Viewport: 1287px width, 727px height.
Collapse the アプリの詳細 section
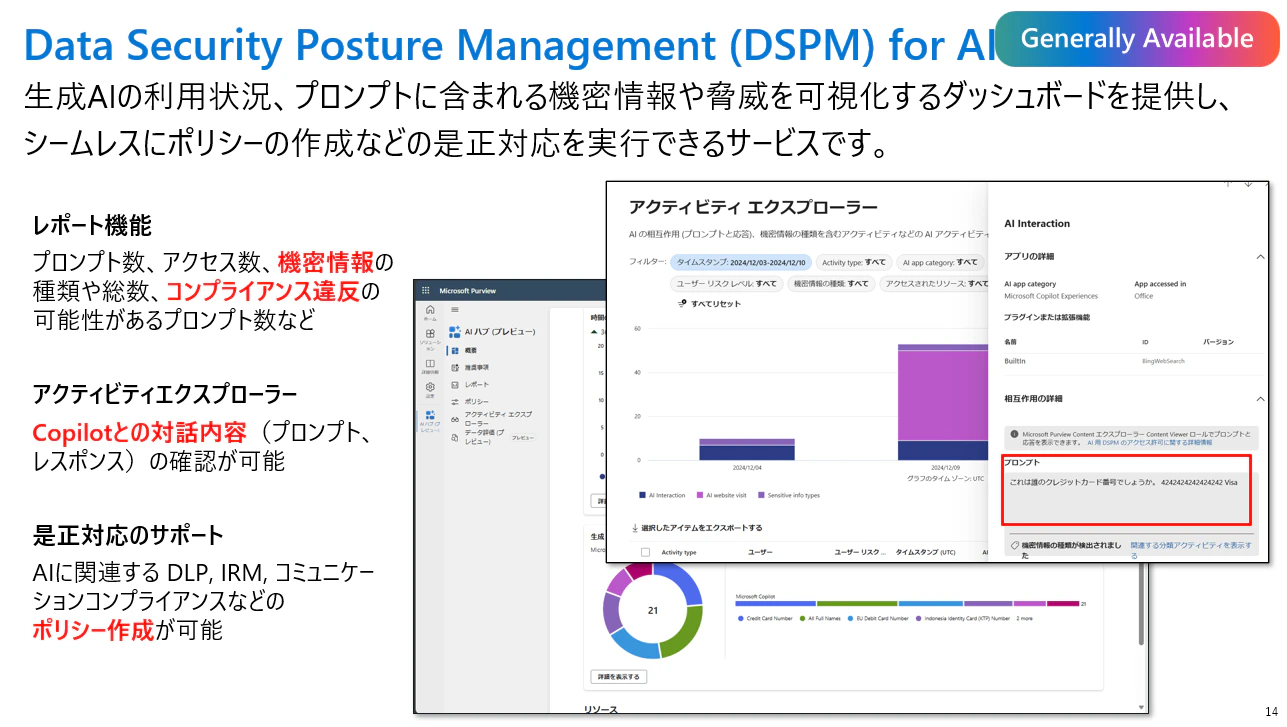1259,257
